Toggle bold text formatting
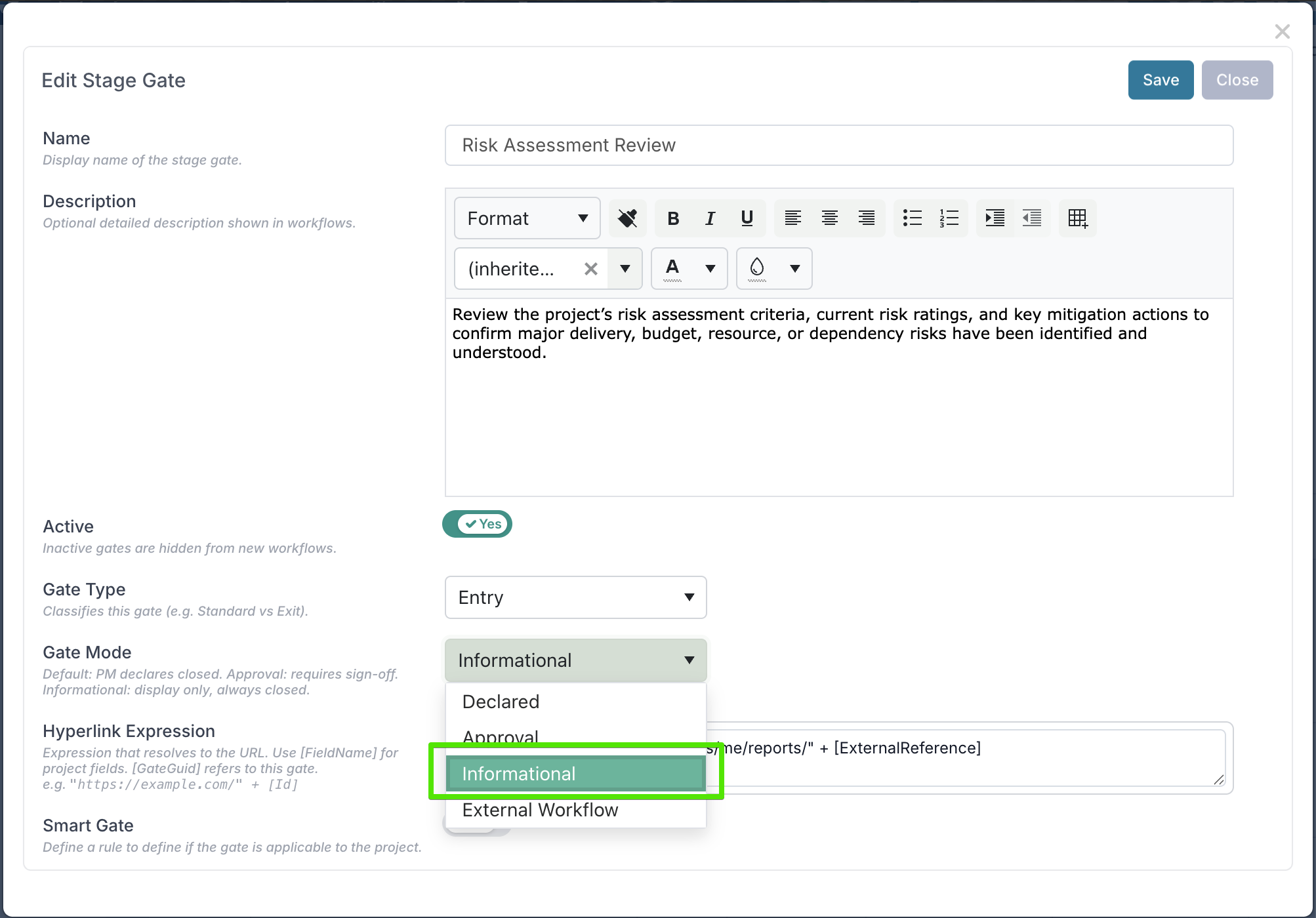 click(x=673, y=218)
